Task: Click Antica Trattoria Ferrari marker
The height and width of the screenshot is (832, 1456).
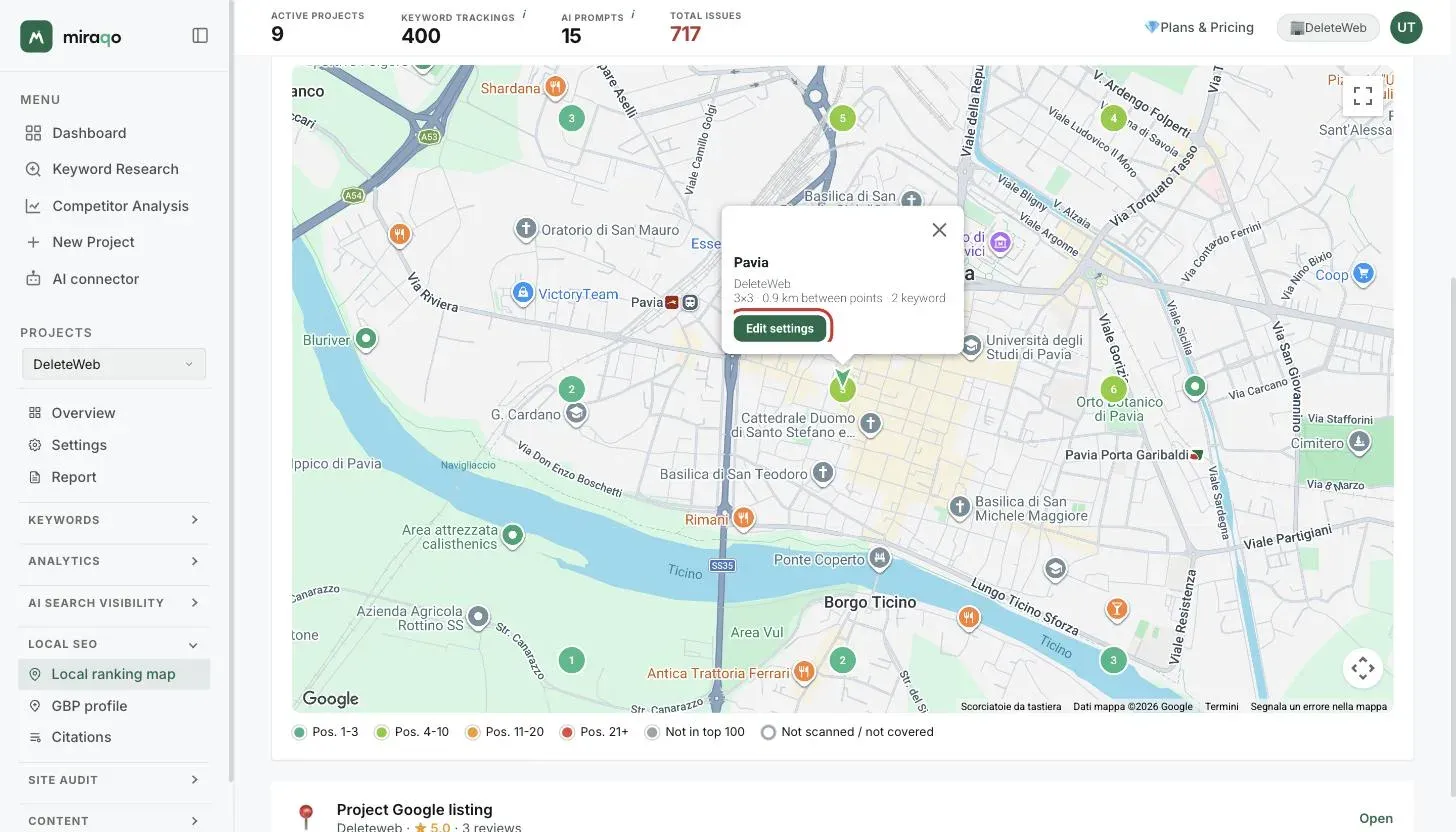Action: click(x=803, y=671)
